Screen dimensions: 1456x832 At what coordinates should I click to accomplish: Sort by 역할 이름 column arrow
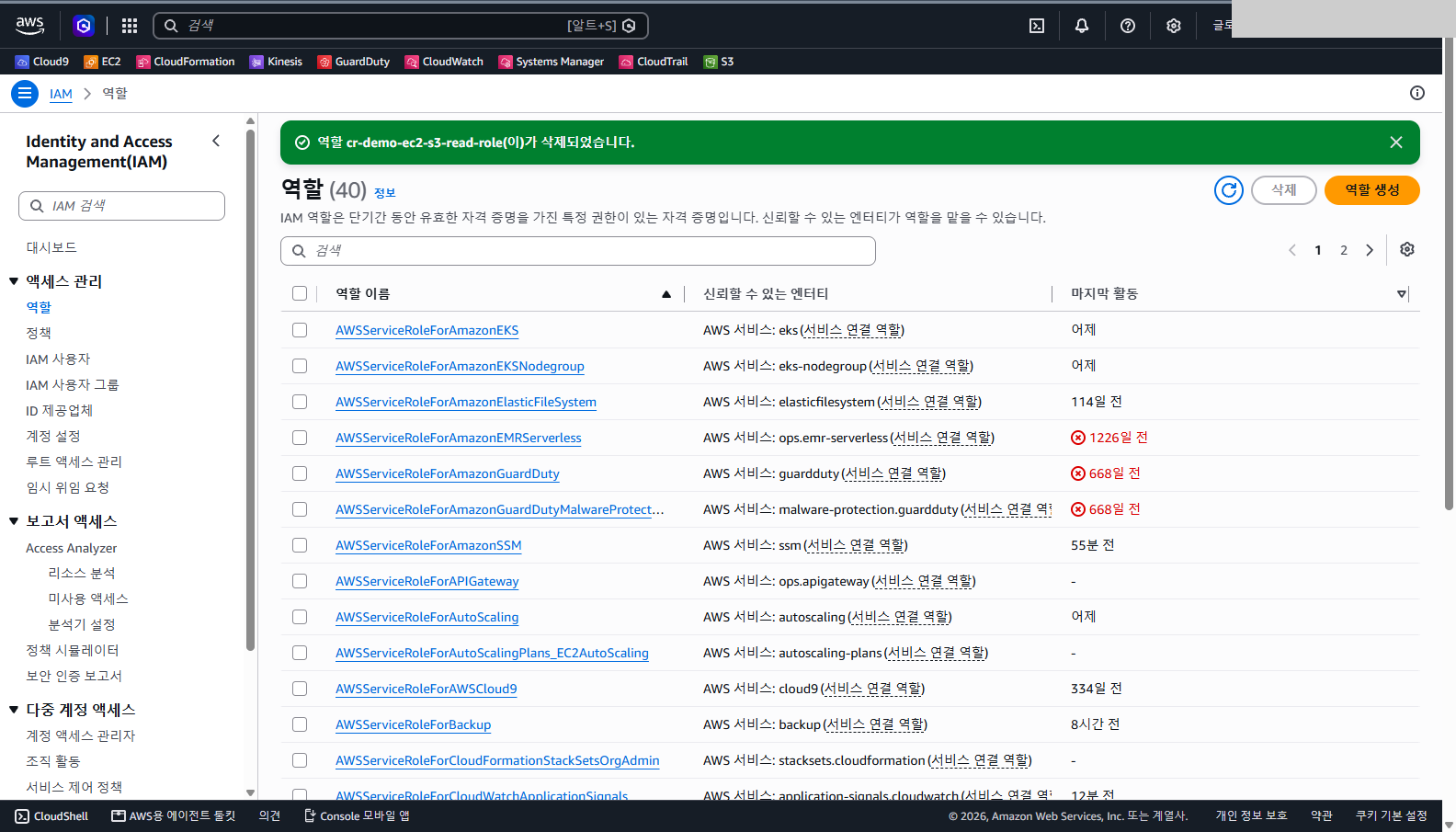pyautogui.click(x=666, y=294)
